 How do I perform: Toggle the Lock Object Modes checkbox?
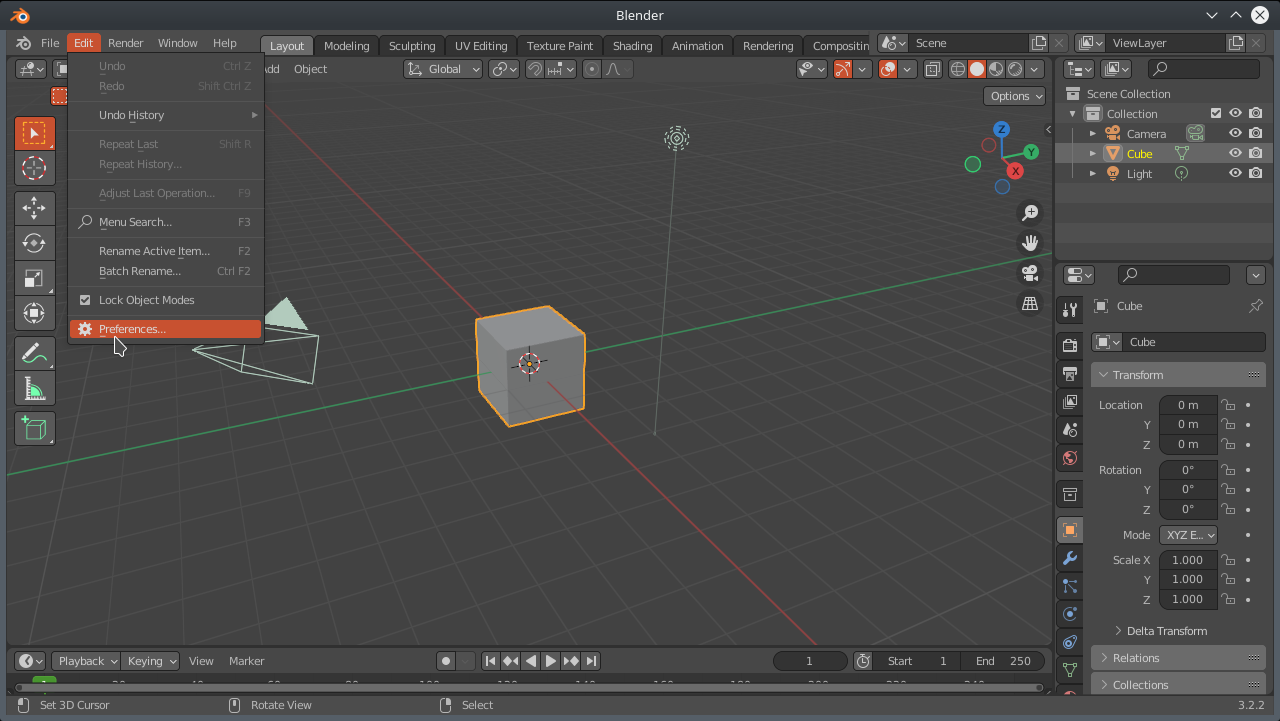click(85, 300)
